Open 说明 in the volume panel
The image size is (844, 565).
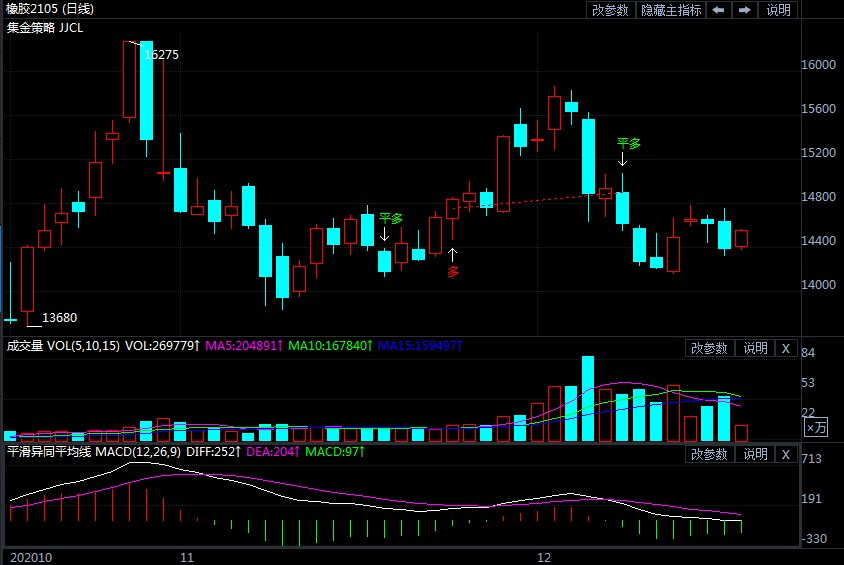pos(755,348)
